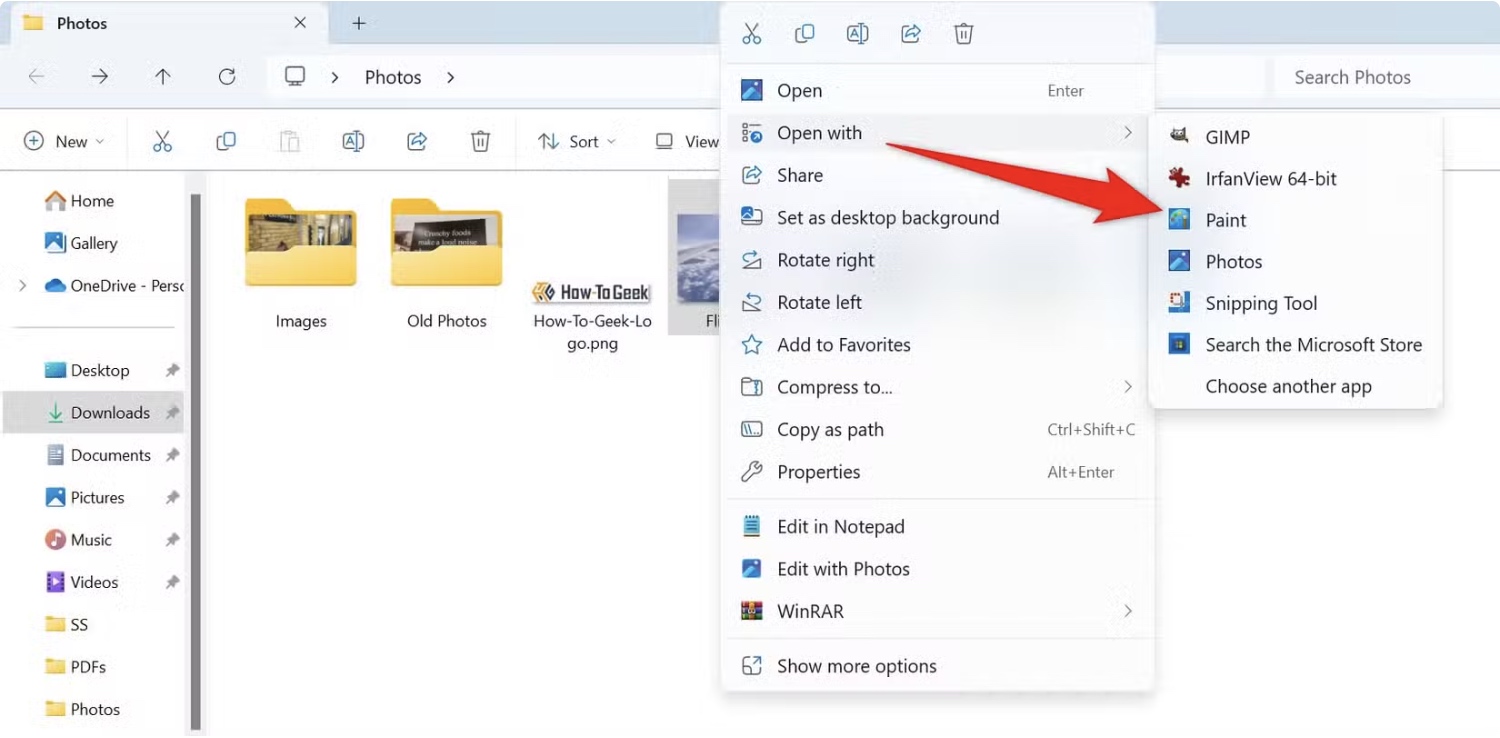
Task: Close the Photos tab
Action: 300,23
